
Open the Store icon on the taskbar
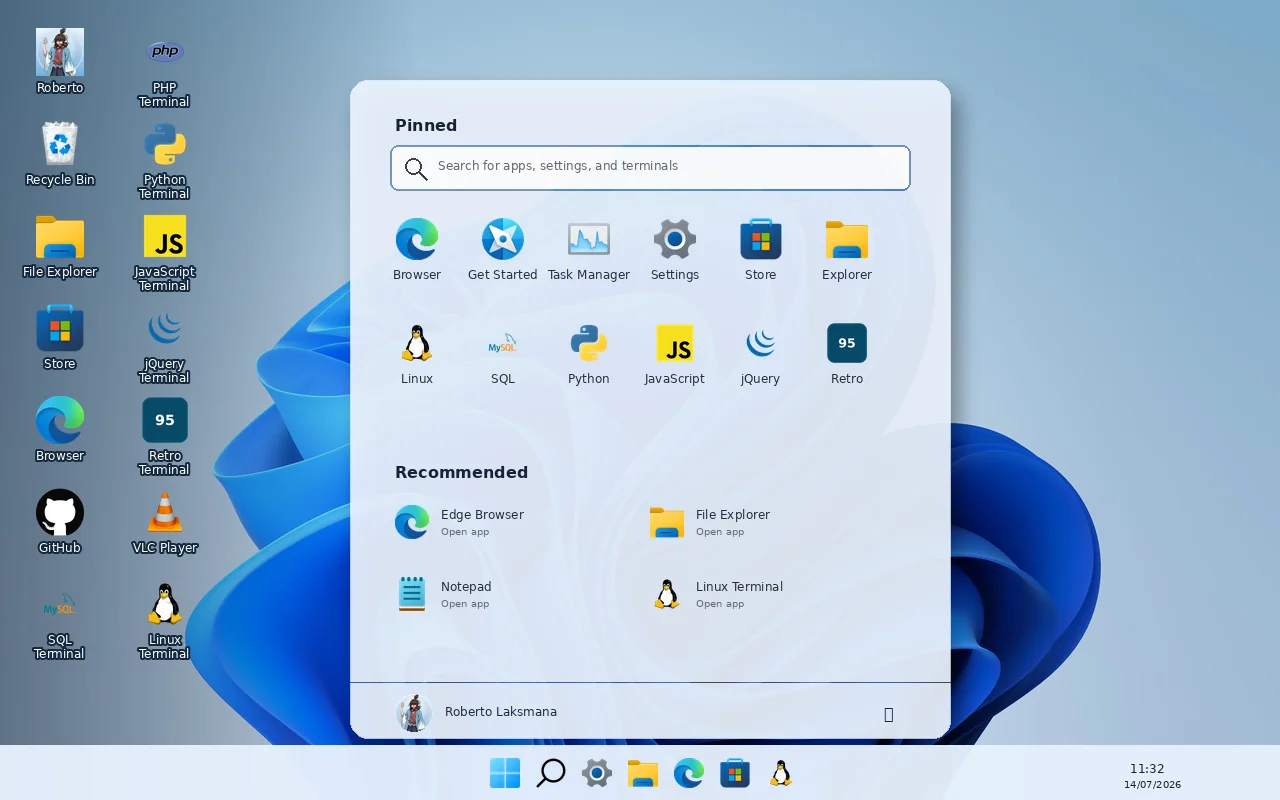tap(735, 773)
